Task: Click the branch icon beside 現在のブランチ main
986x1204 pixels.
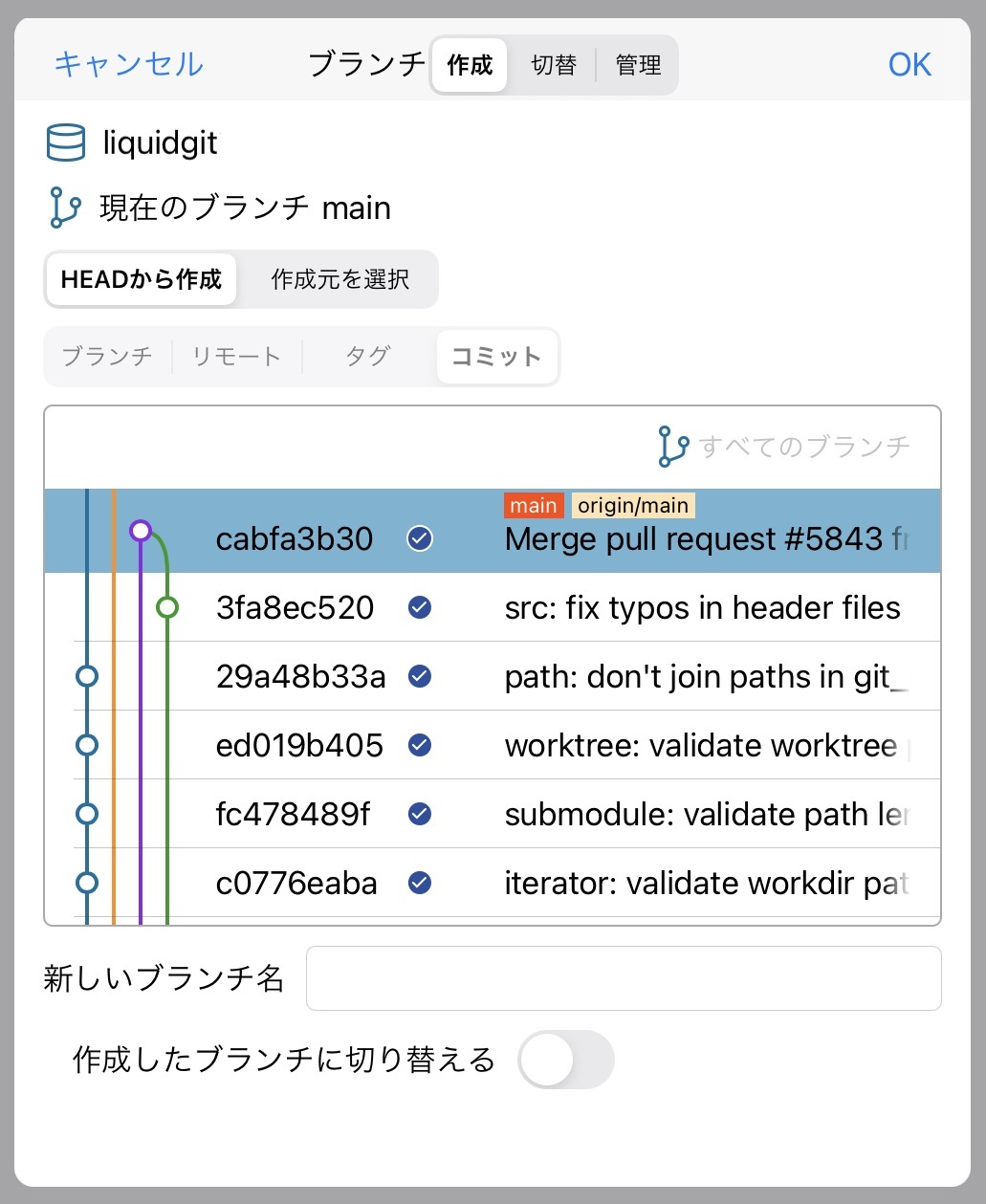Action: pos(64,208)
